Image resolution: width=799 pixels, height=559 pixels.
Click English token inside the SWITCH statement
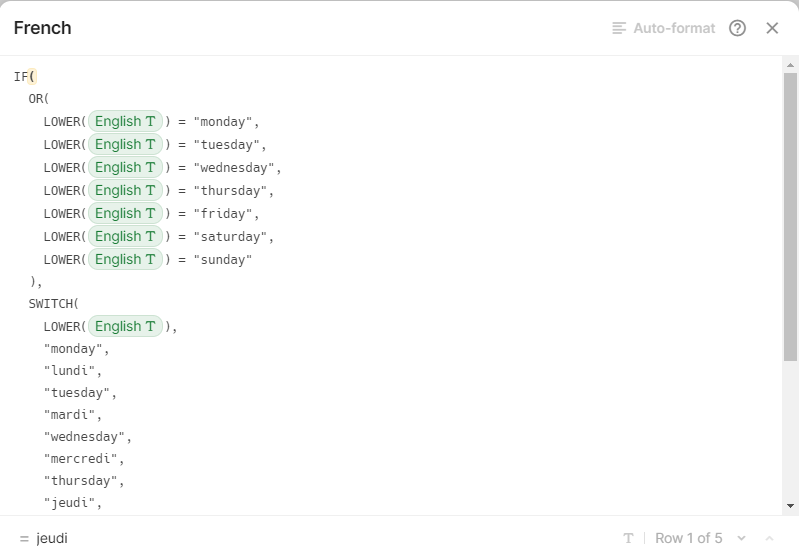(125, 326)
